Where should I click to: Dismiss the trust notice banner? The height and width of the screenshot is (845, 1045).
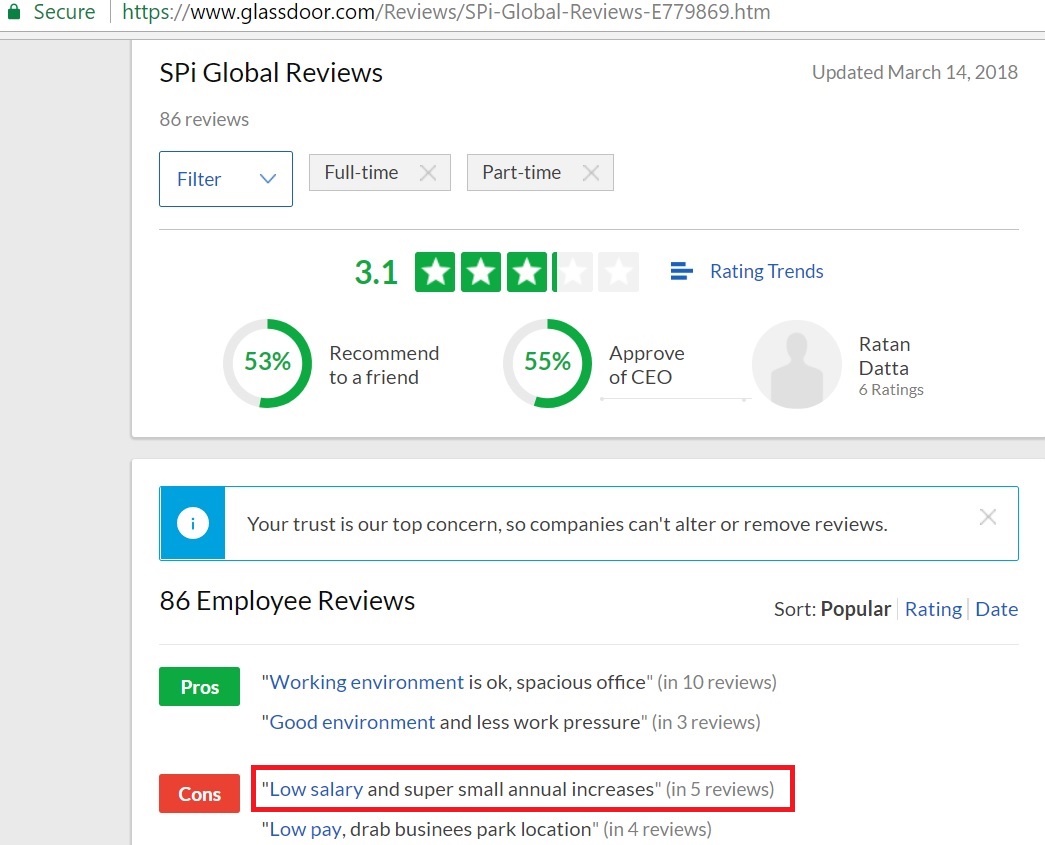point(988,517)
